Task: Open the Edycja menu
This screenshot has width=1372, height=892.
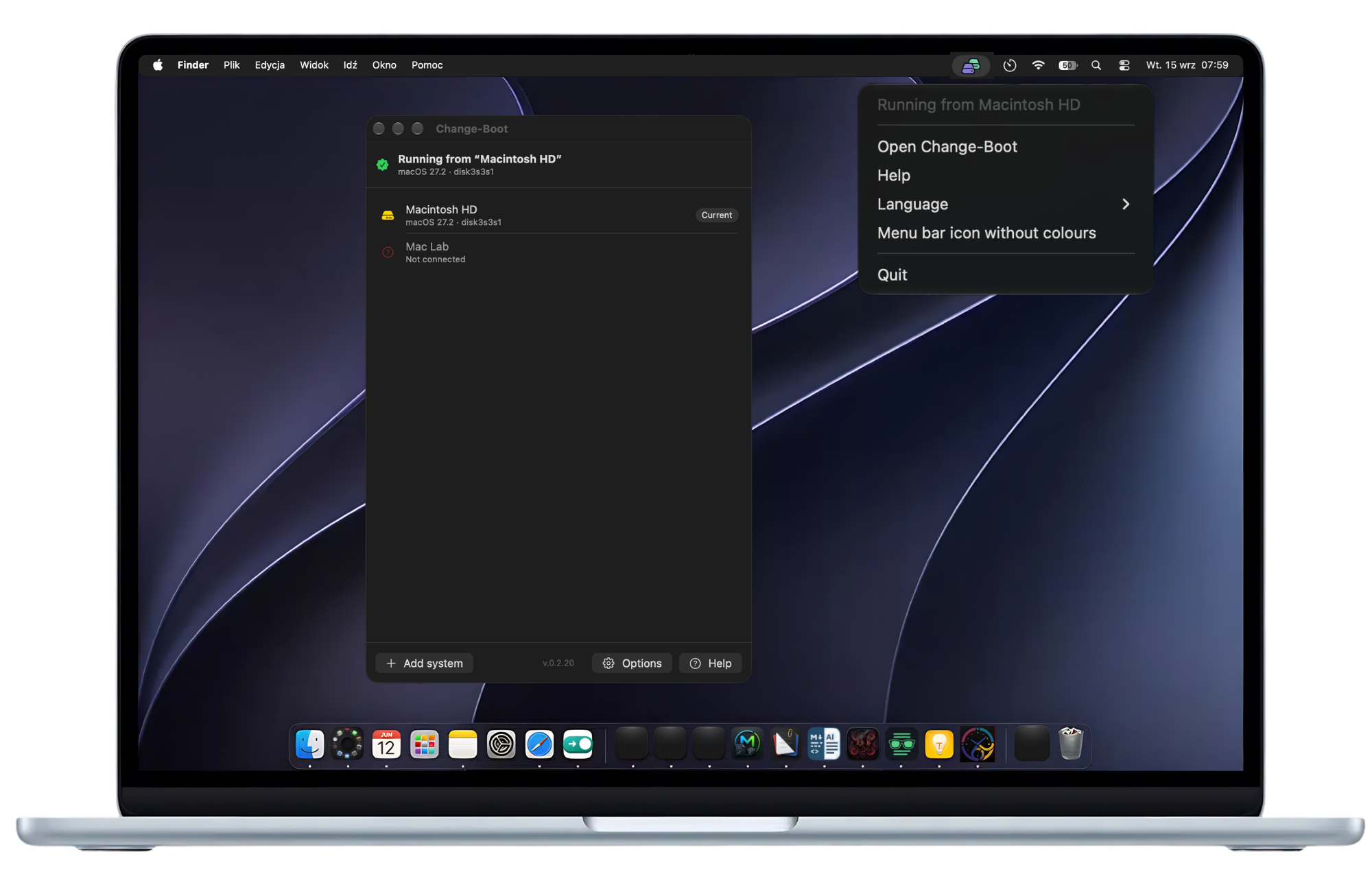Action: pyautogui.click(x=270, y=65)
